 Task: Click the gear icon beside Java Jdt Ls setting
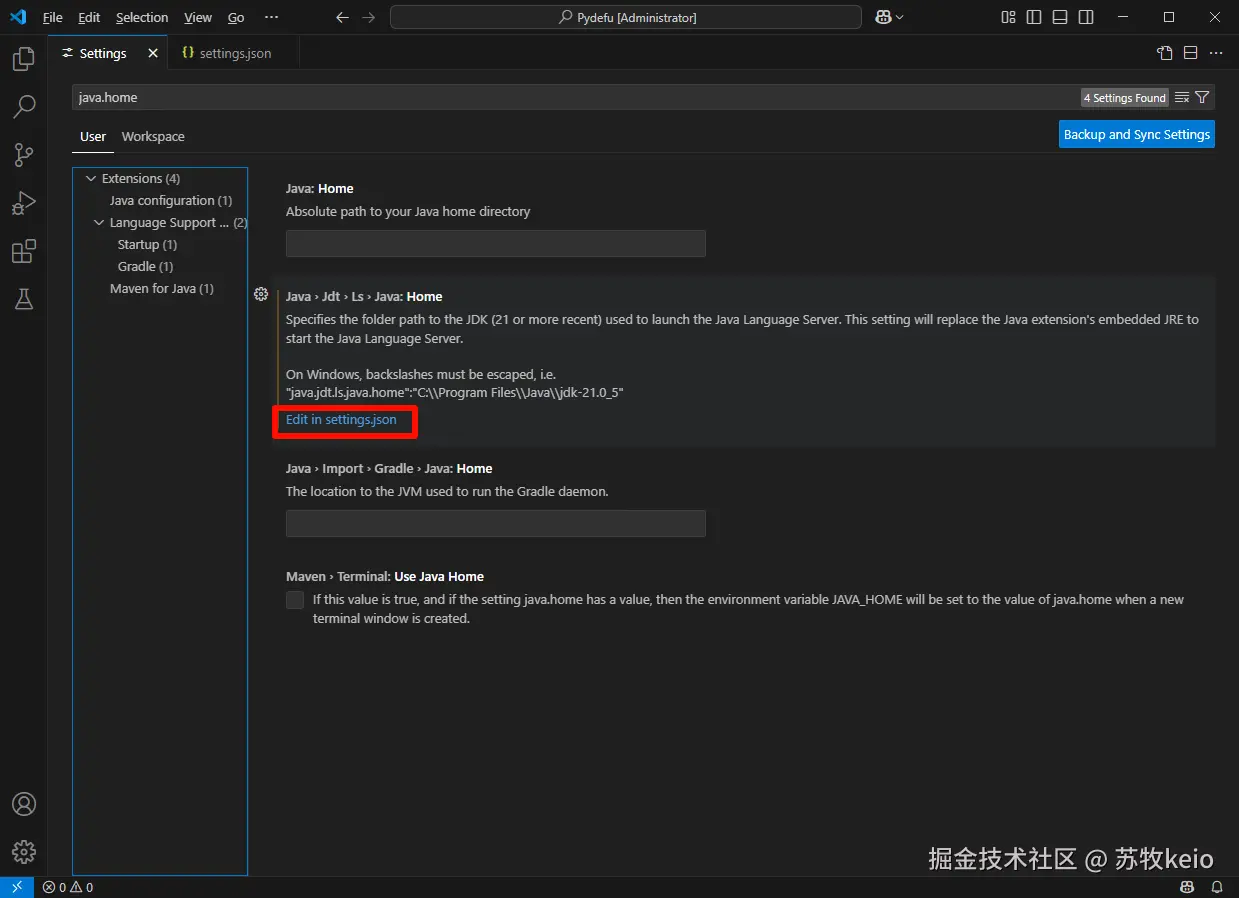tap(261, 294)
